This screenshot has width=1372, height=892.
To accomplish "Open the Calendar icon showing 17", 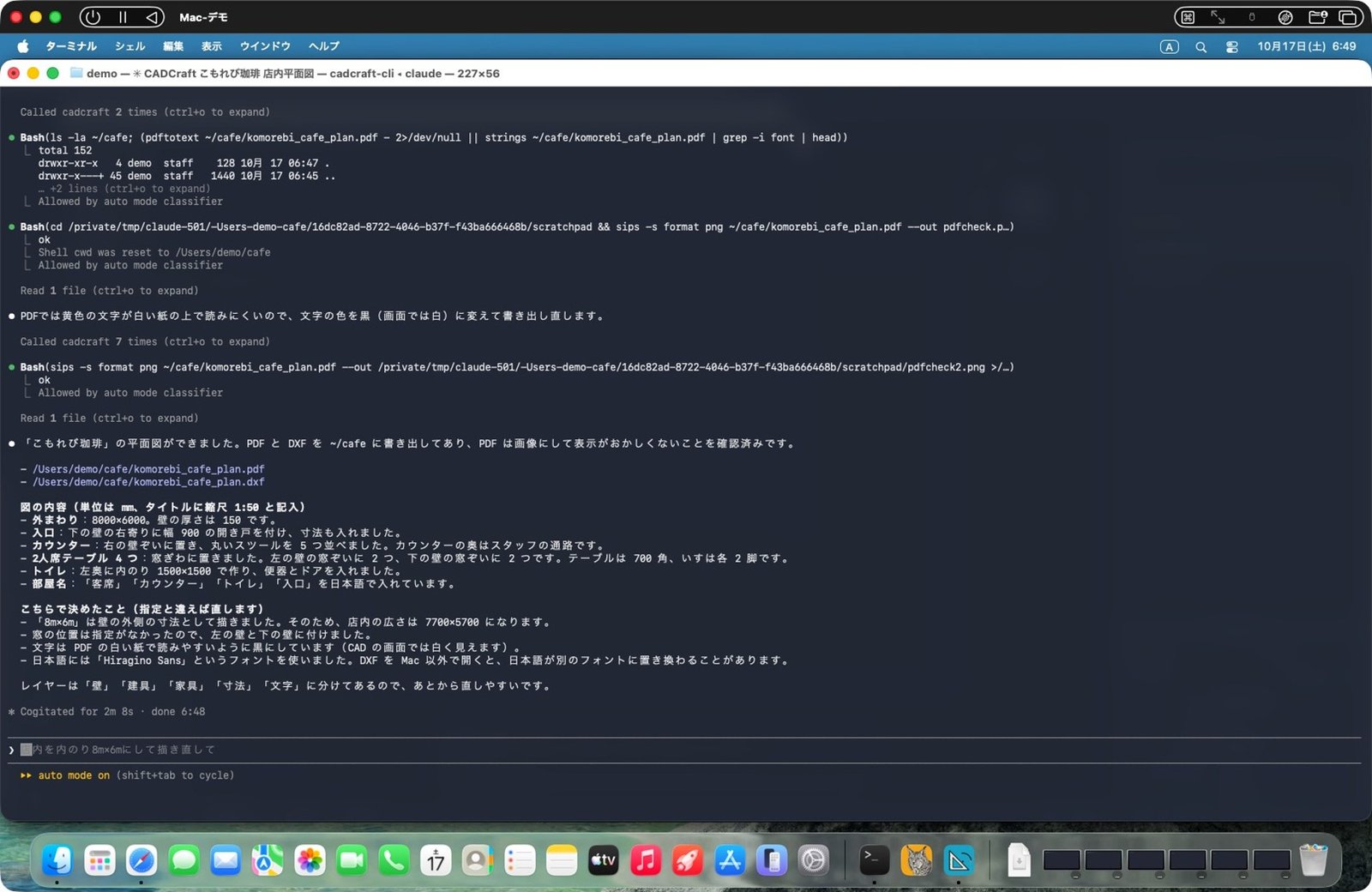I will coord(436,860).
